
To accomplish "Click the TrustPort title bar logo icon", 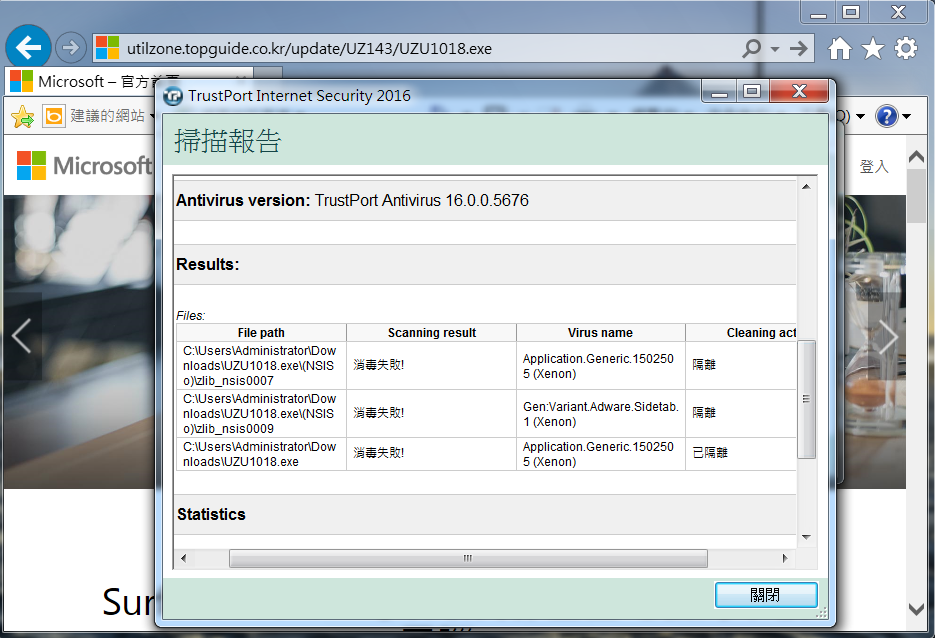I will (x=173, y=95).
